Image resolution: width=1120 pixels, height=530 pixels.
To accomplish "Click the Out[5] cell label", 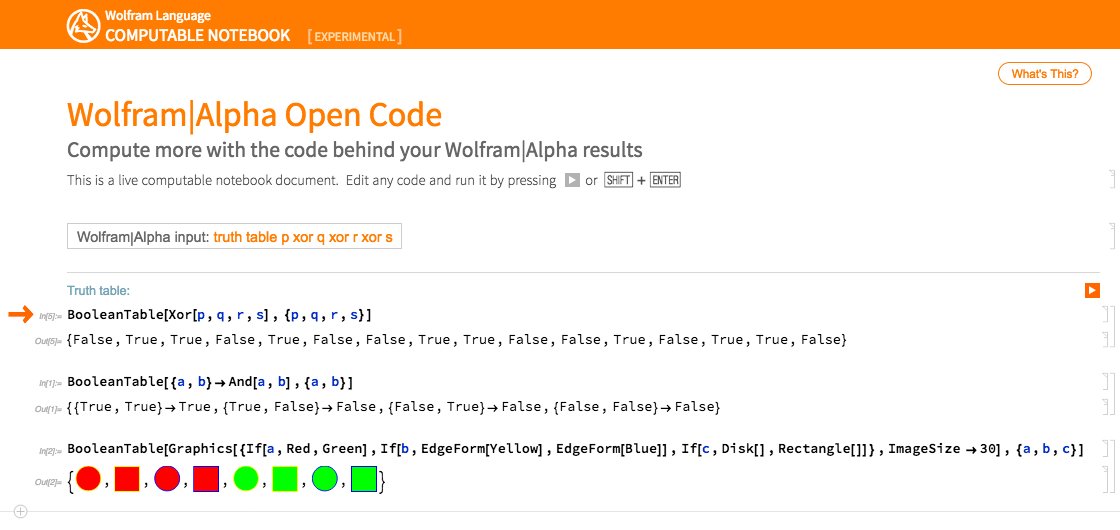I will pyautogui.click(x=49, y=341).
